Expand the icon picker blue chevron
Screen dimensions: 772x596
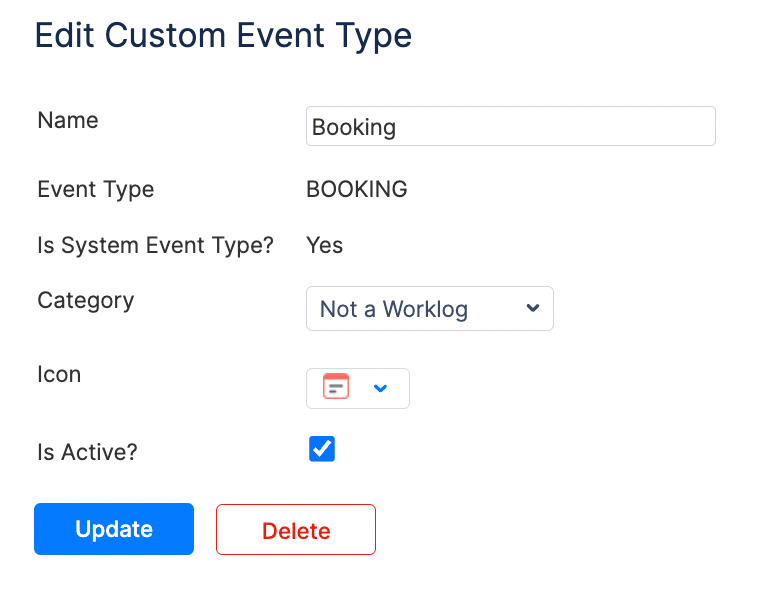click(x=380, y=388)
